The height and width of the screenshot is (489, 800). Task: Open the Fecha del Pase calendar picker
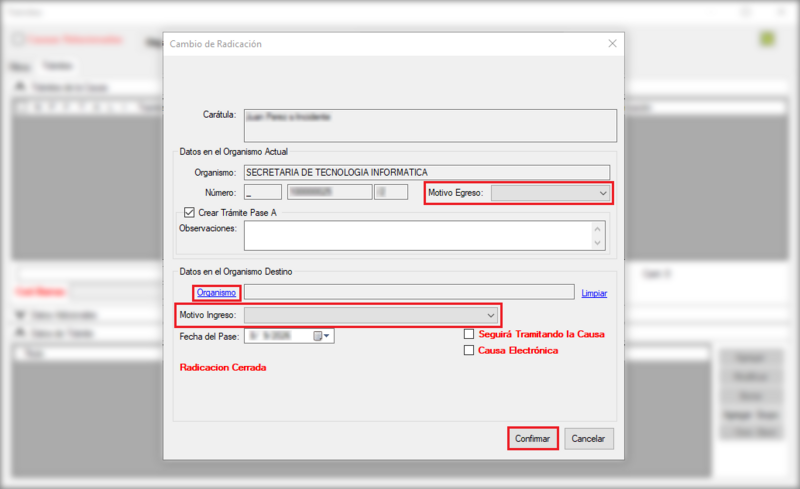click(x=322, y=336)
